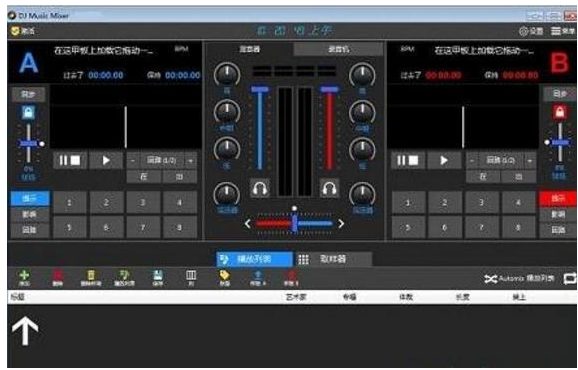Screen dimensions: 578x370
Task: Enable headphone cue for deck B
Action: click(329, 188)
